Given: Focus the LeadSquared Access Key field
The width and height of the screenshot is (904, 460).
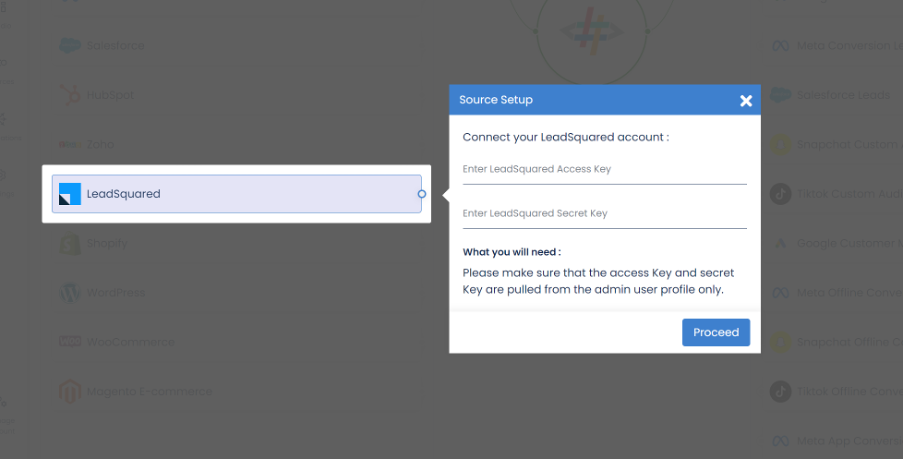Looking at the screenshot, I should point(604,169).
